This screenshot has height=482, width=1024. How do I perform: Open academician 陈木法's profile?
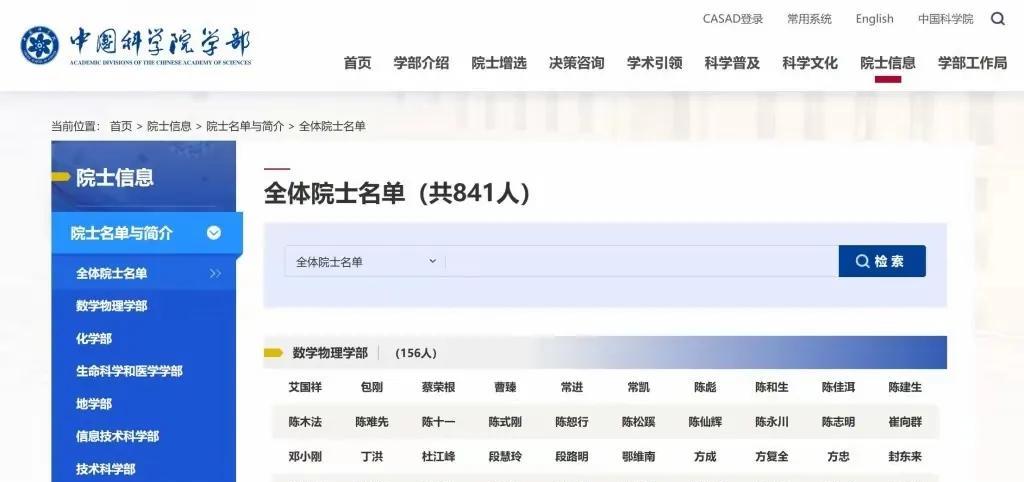[305, 422]
